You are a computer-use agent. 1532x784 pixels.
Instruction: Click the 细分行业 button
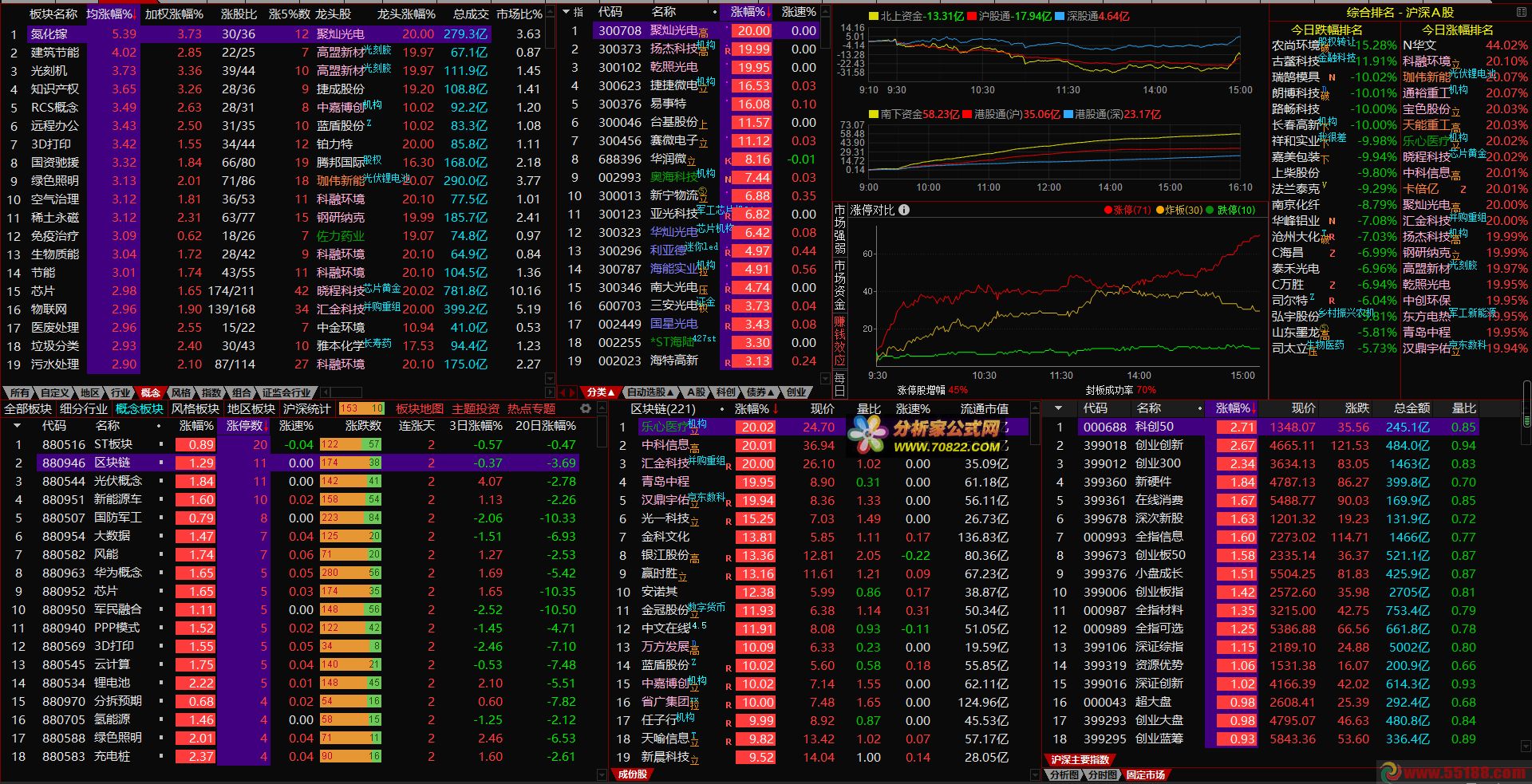84,408
